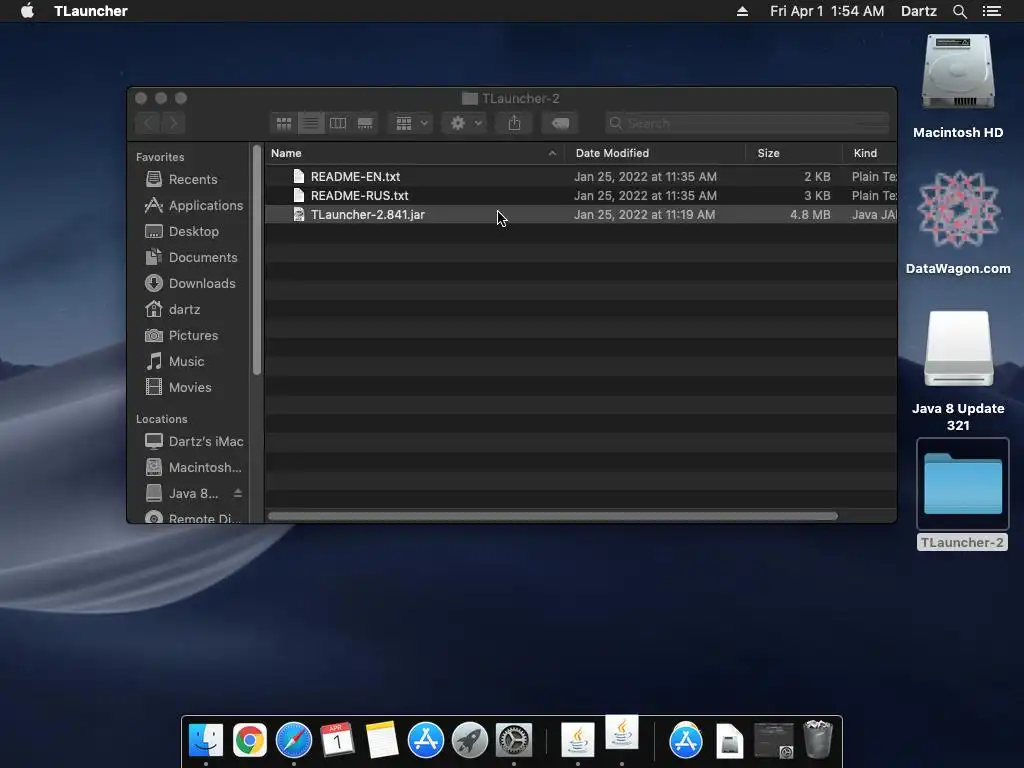Switch Finder to column view

tap(338, 123)
